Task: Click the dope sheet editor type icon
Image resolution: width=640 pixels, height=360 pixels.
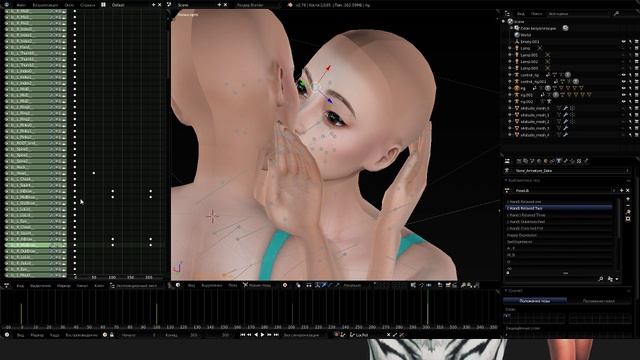Action: pyautogui.click(x=7, y=286)
